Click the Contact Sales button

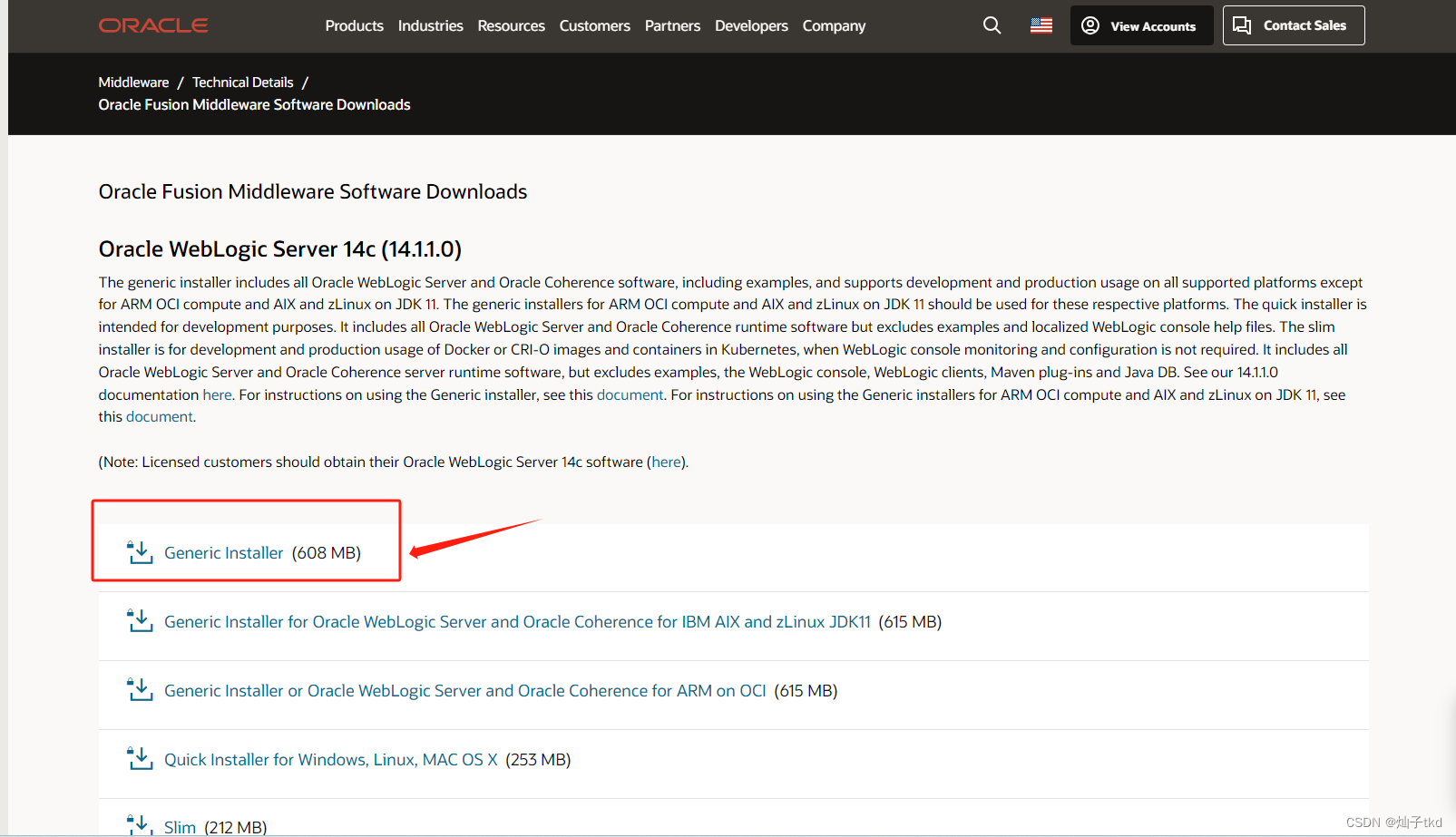(1293, 25)
